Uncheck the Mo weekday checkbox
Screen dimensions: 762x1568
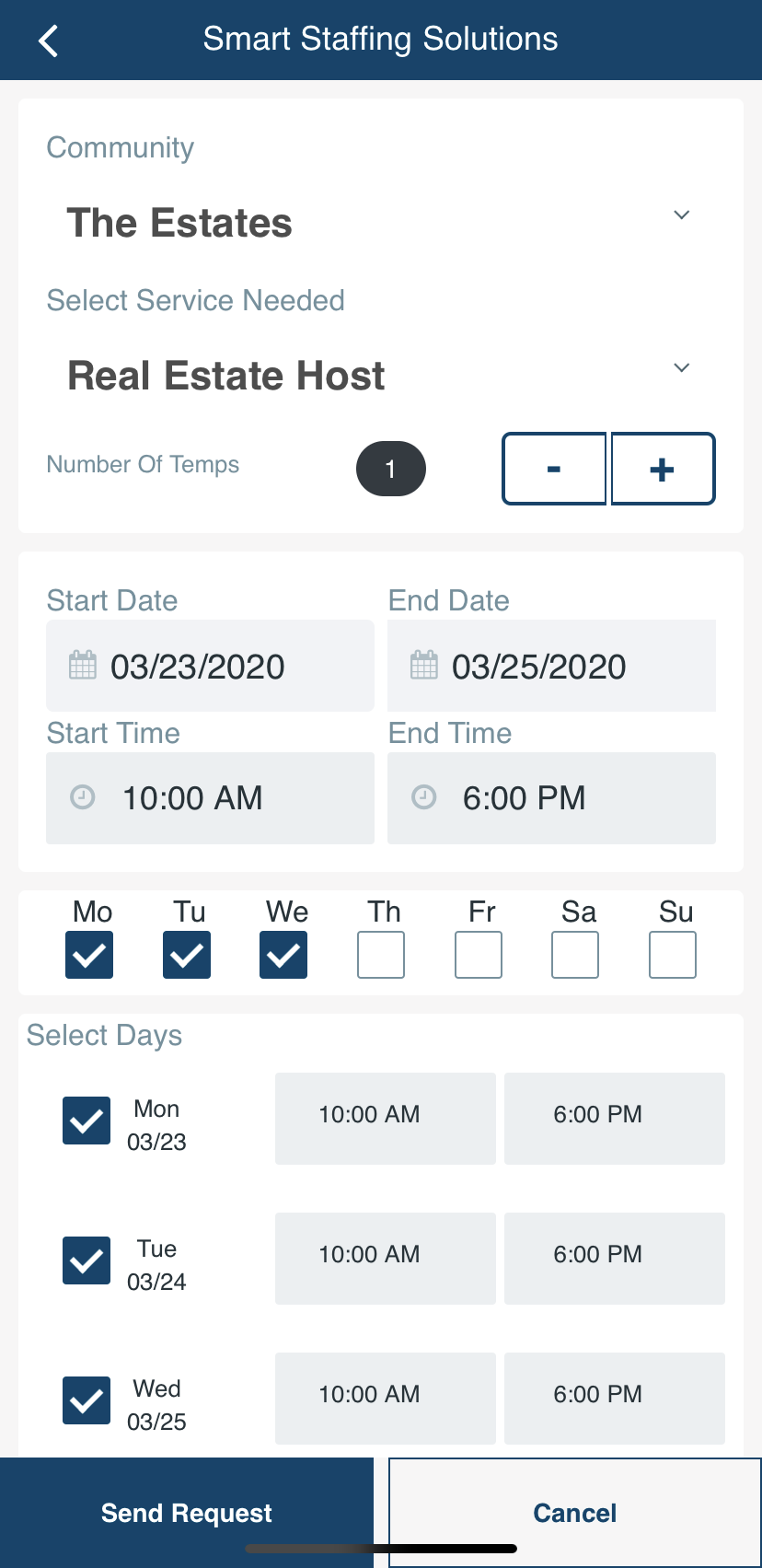(88, 955)
